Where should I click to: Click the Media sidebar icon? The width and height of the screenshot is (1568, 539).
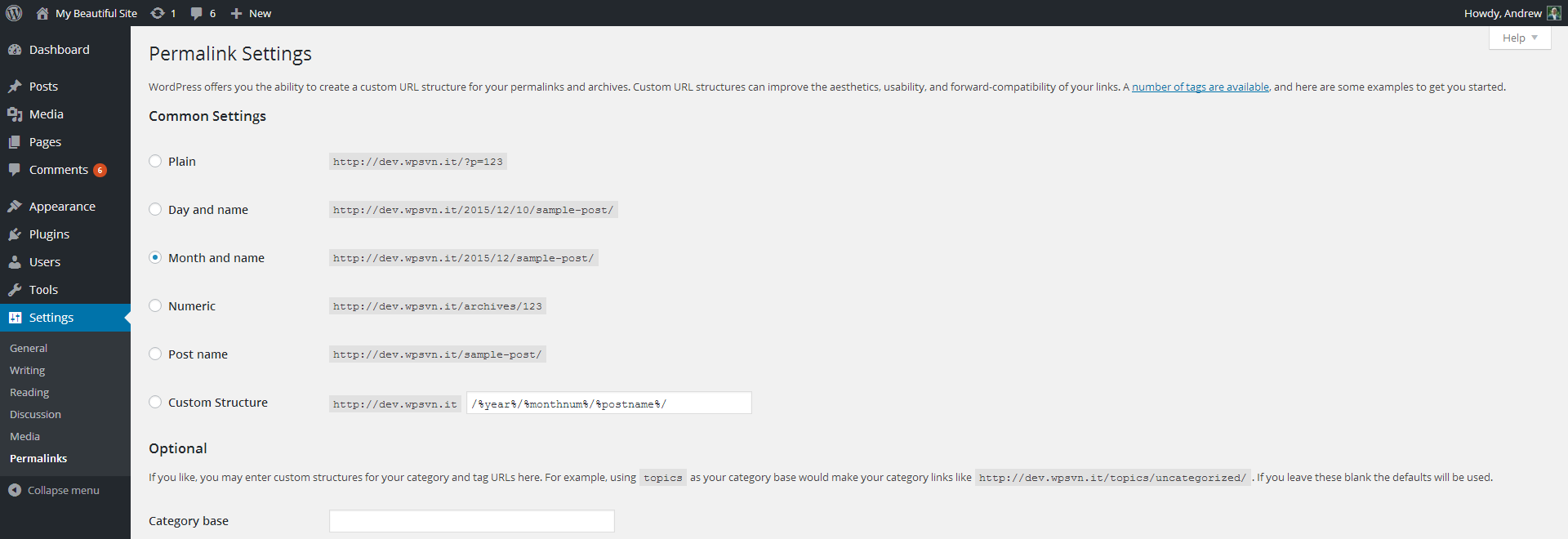(x=15, y=114)
